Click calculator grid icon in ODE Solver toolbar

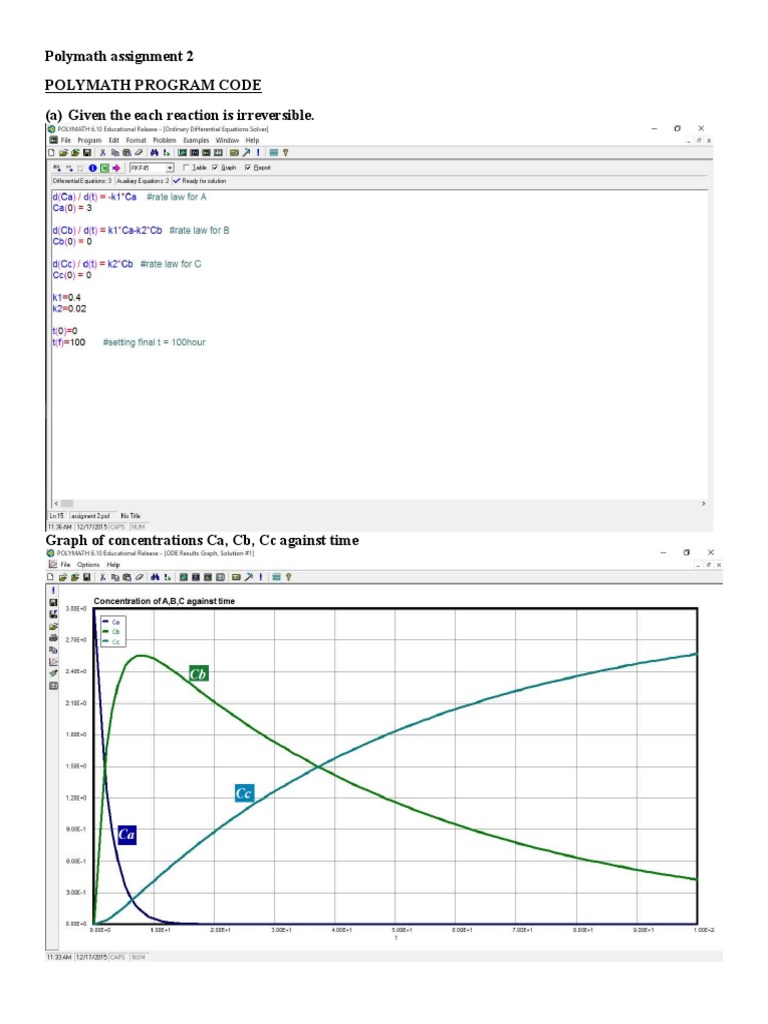click(274, 152)
